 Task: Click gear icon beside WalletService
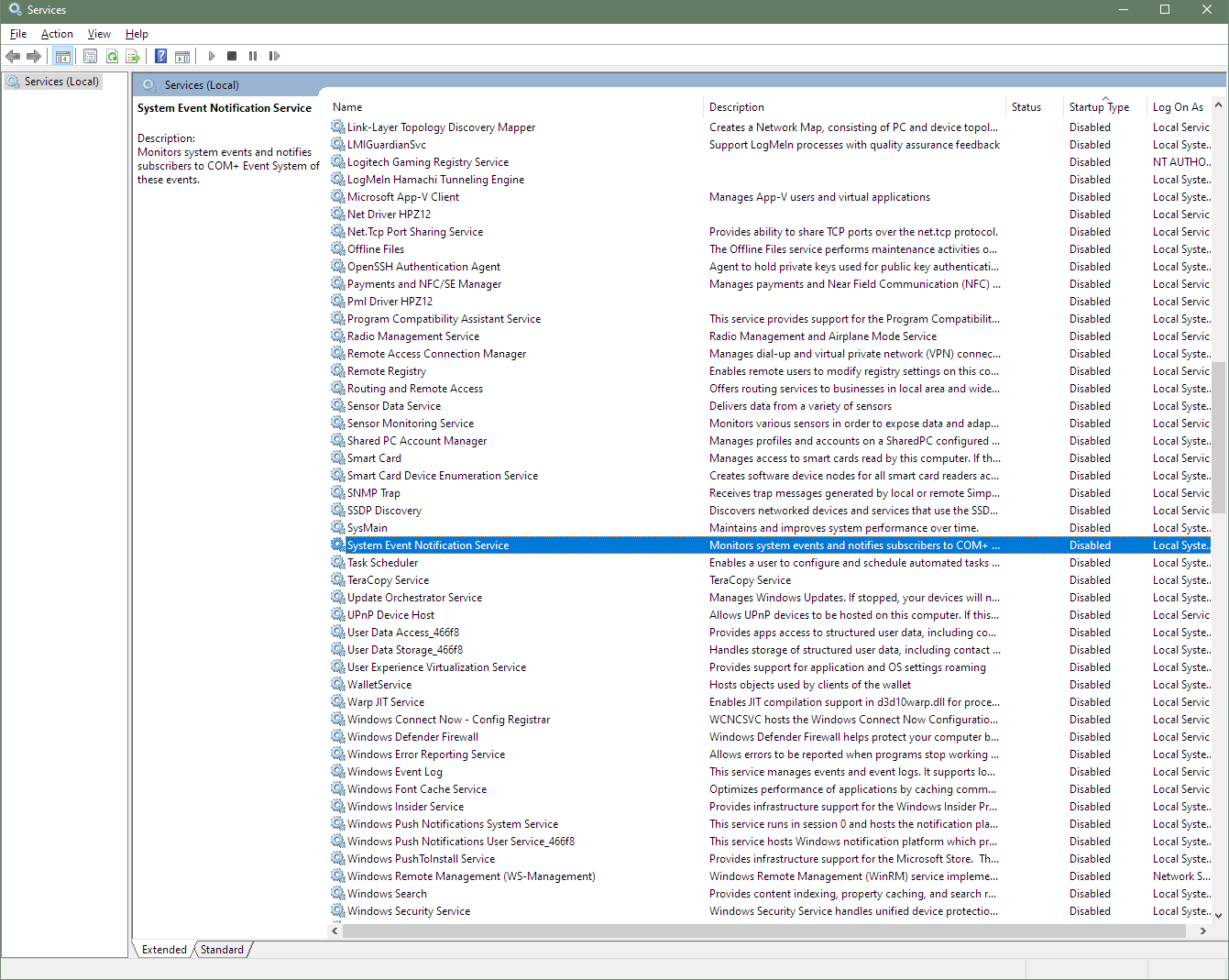tap(338, 685)
